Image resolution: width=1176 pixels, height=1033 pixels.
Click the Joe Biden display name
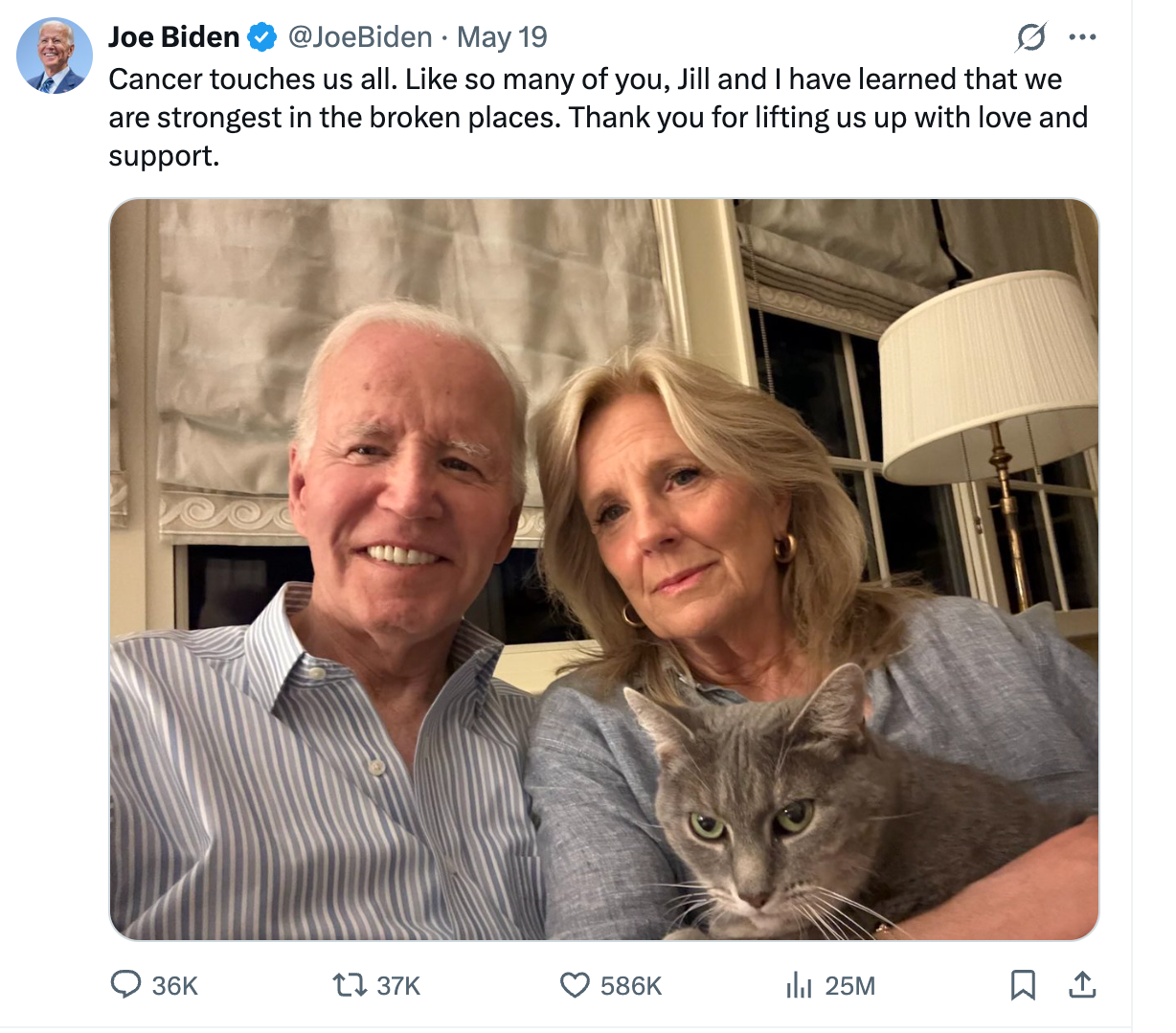point(174,37)
